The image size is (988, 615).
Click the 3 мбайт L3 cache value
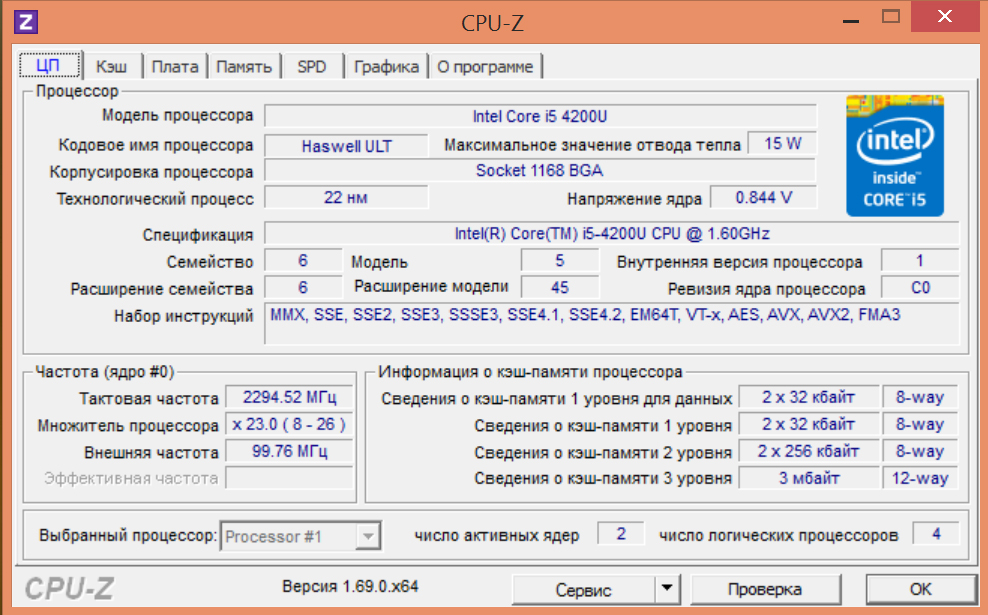click(x=808, y=478)
